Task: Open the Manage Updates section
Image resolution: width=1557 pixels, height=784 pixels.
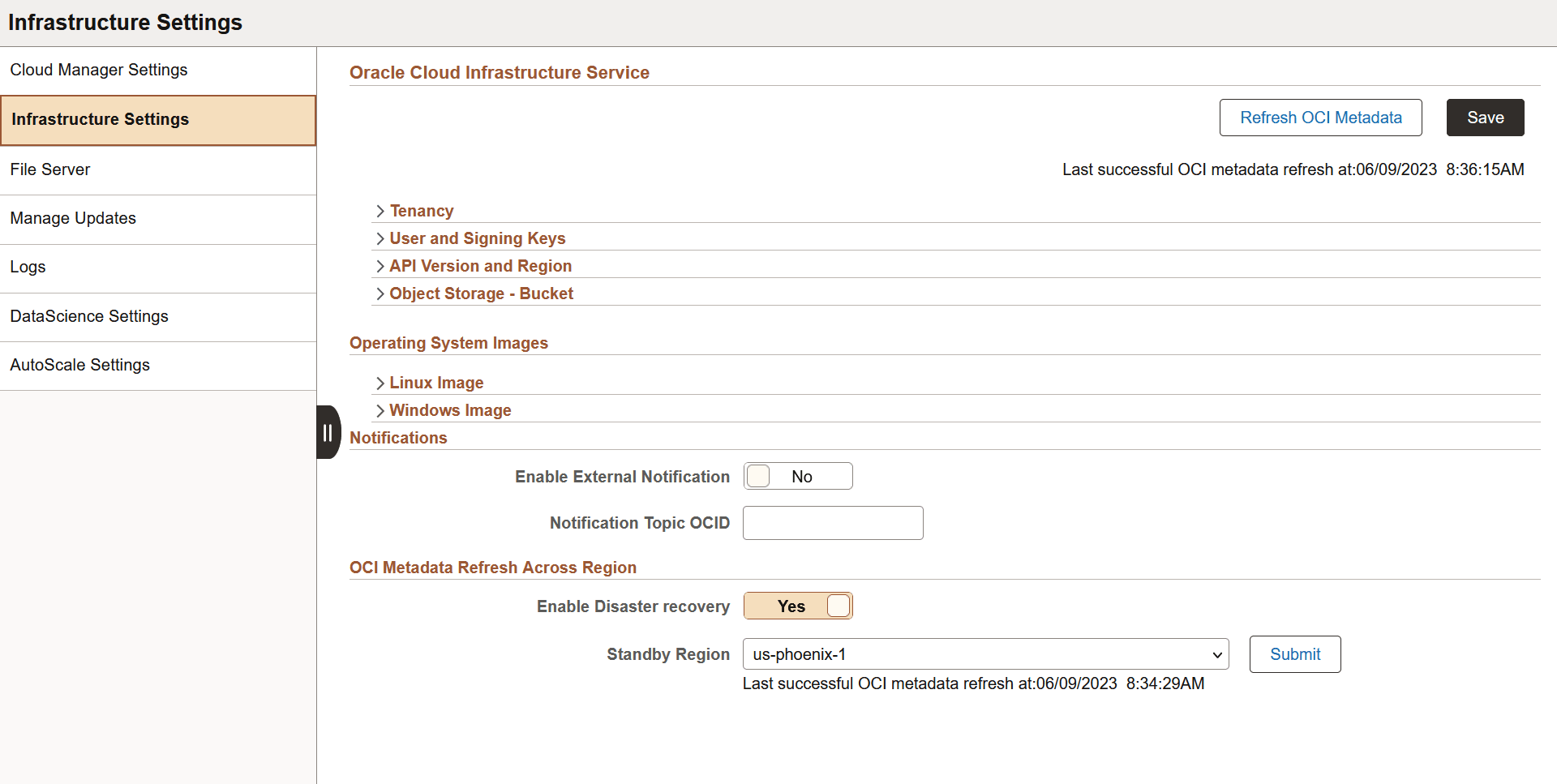Action: [x=72, y=218]
